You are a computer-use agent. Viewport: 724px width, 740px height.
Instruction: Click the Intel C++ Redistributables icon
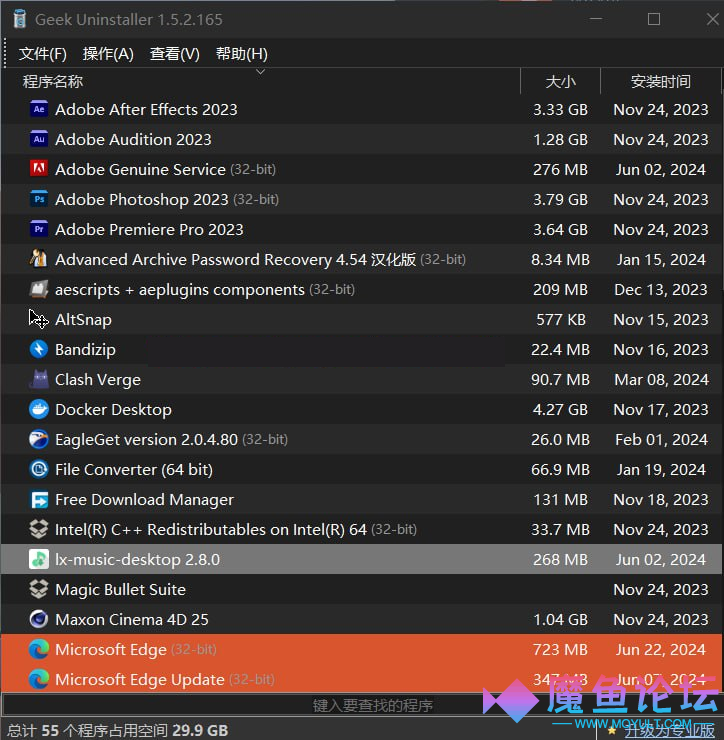coord(39,529)
